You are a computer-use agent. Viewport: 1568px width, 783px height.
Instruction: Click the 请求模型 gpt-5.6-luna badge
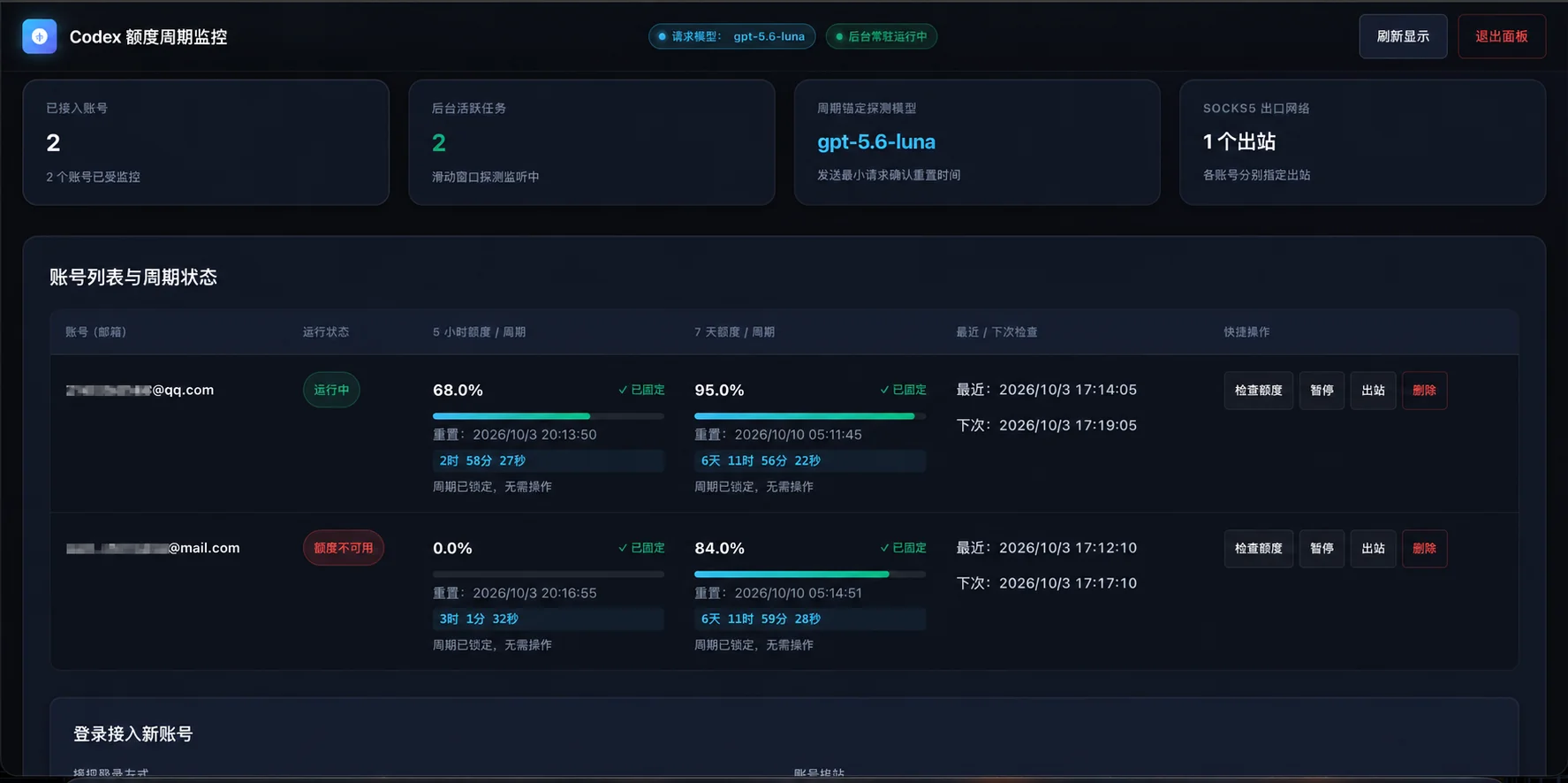coord(731,36)
